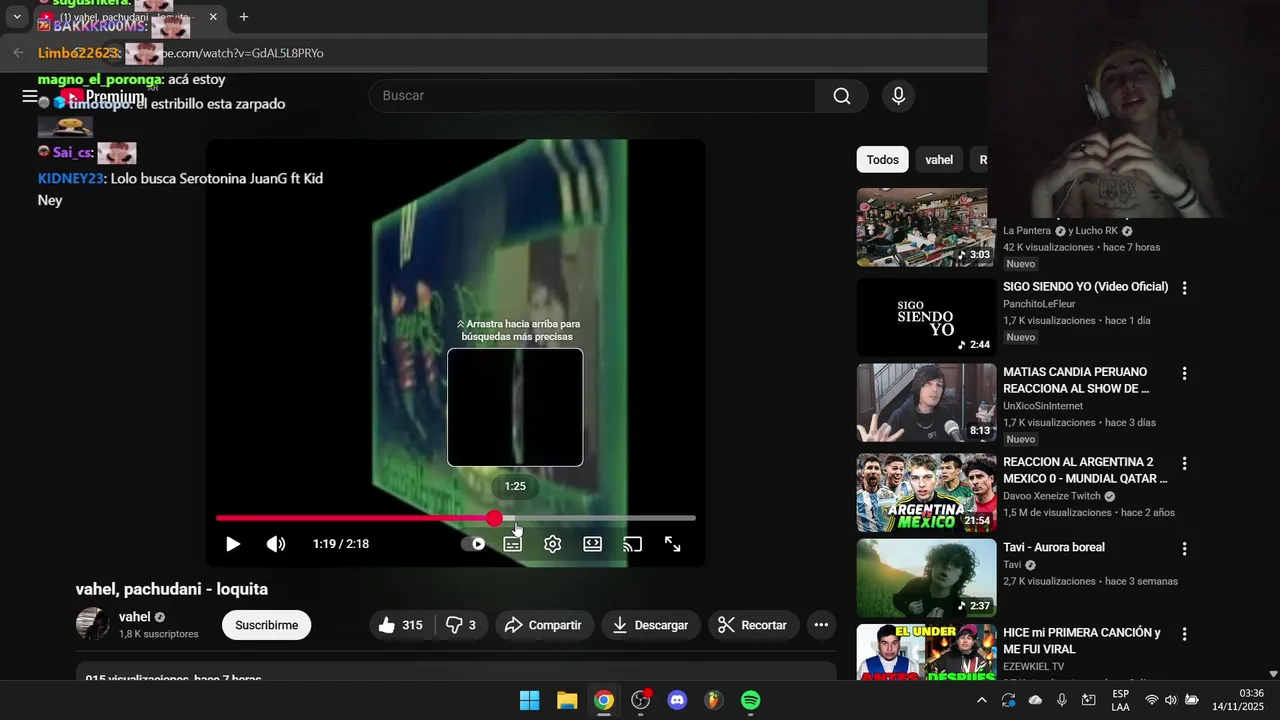The image size is (1280, 720).
Task: Open the La Pantera y Lucho RK thumbnail
Action: (926, 228)
